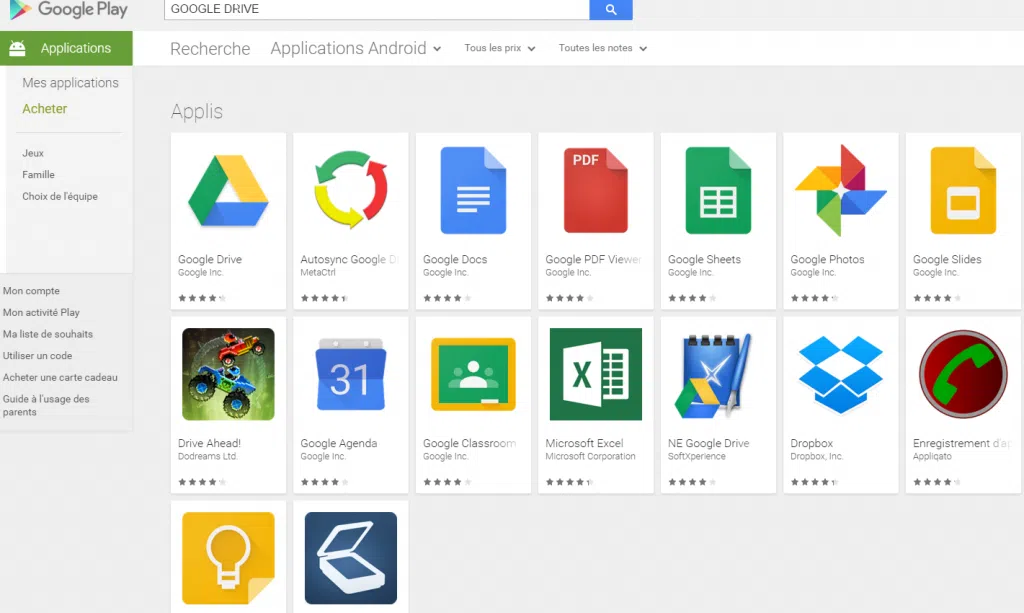The image size is (1024, 613).
Task: Expand the Applications Android dropdown
Action: click(x=356, y=48)
